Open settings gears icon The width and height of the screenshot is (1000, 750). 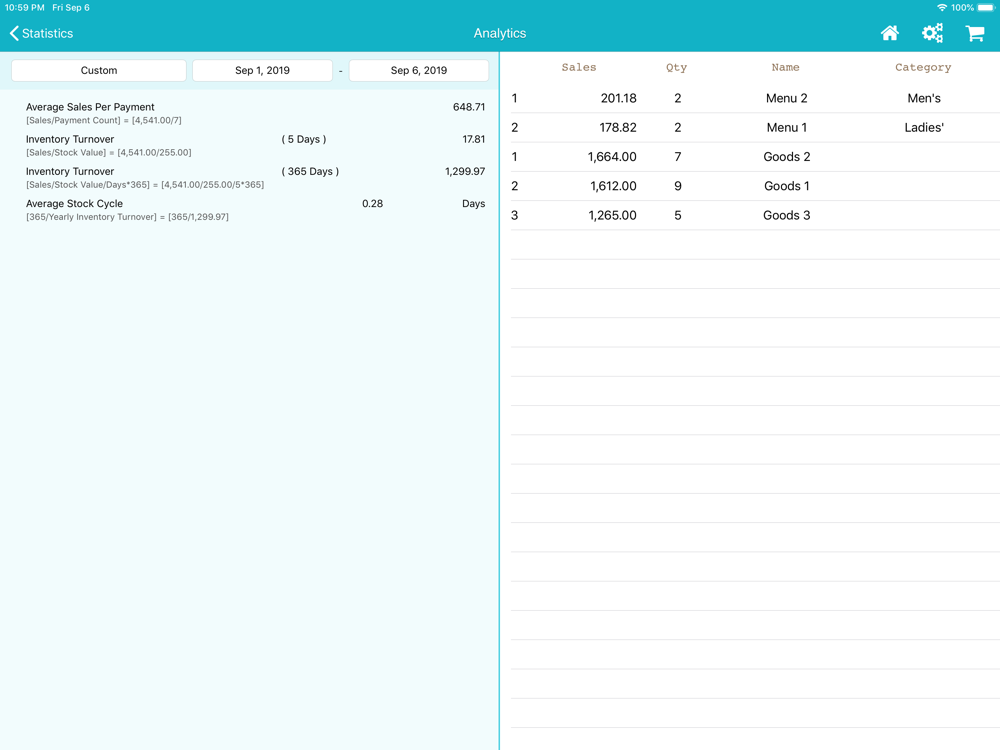932,33
